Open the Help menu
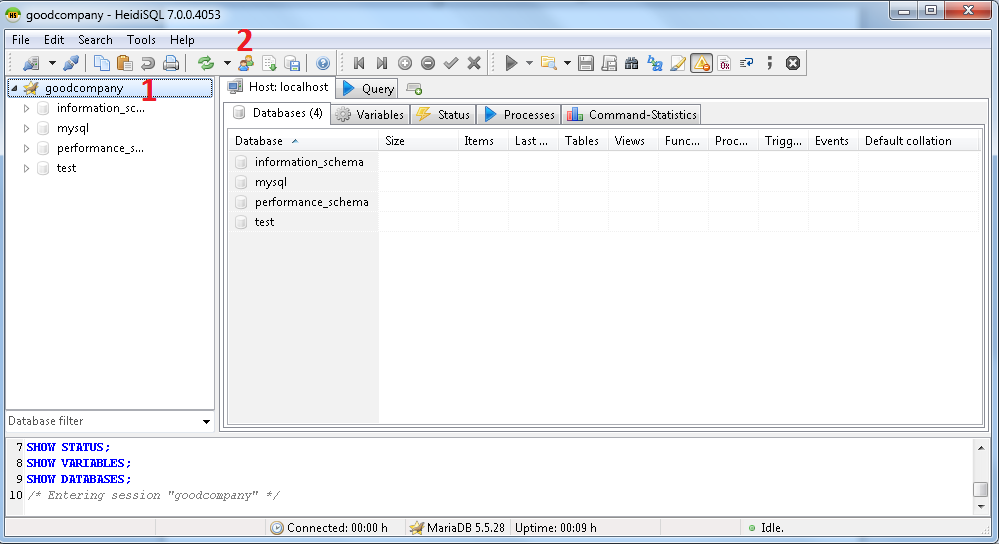Viewport: 999px width, 544px height. click(x=182, y=39)
